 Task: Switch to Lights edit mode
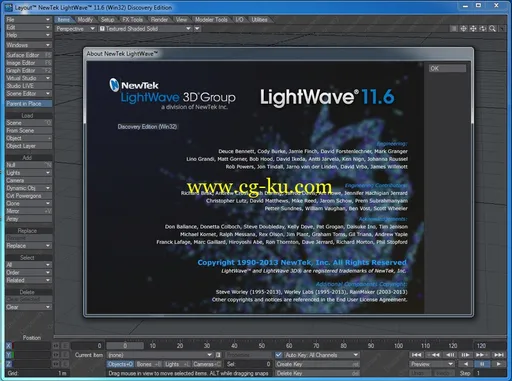[177, 364]
